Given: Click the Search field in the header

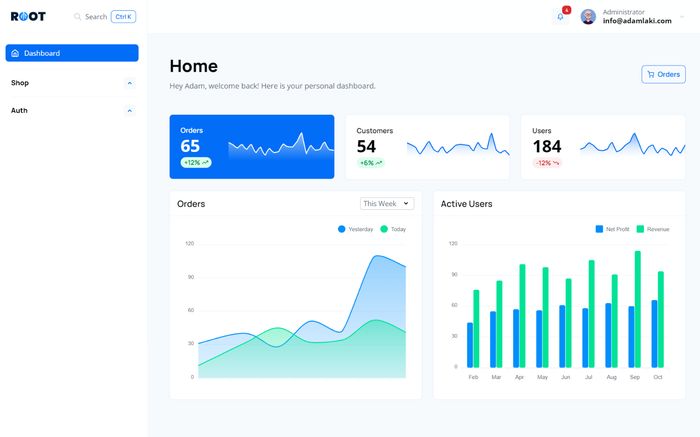Looking at the screenshot, I should pyautogui.click(x=96, y=17).
